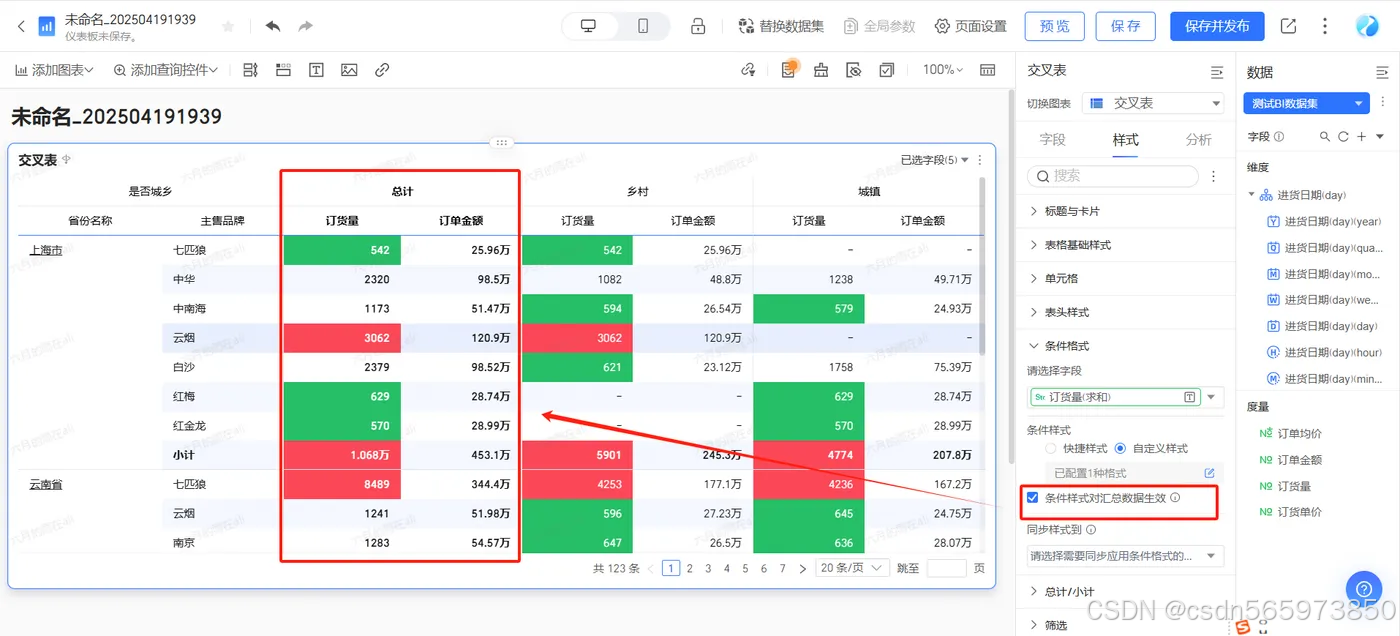The height and width of the screenshot is (636, 1400).
Task: Insert an image widget
Action: click(x=349, y=70)
